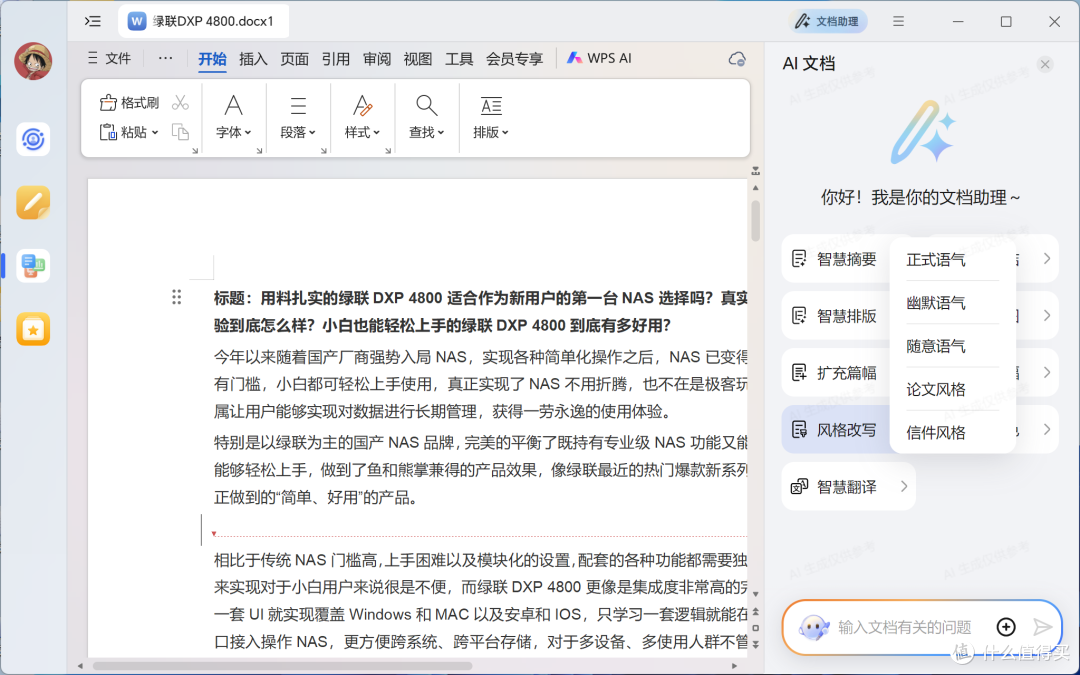Image resolution: width=1080 pixels, height=675 pixels.
Task: Switch to the 插入 tab
Action: [x=253, y=59]
